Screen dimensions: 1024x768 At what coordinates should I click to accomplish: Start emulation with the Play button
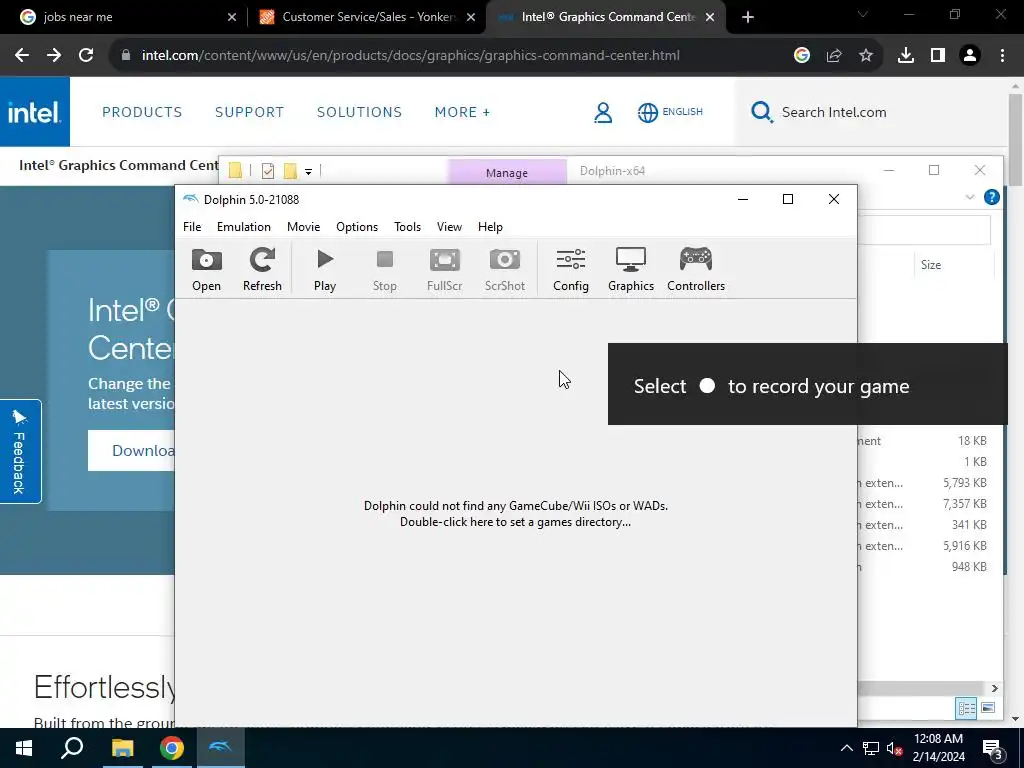tap(325, 270)
